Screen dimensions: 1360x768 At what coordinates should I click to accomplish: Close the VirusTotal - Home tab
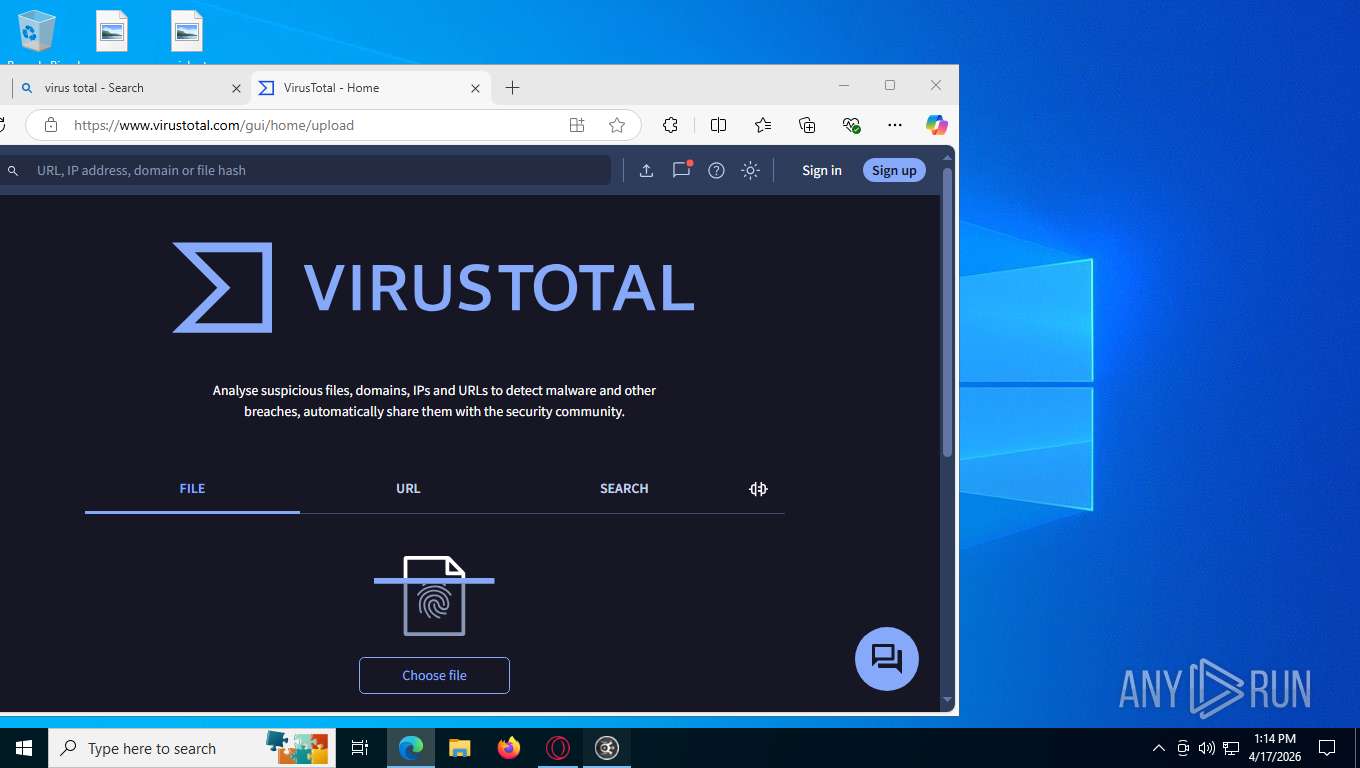pyautogui.click(x=475, y=88)
